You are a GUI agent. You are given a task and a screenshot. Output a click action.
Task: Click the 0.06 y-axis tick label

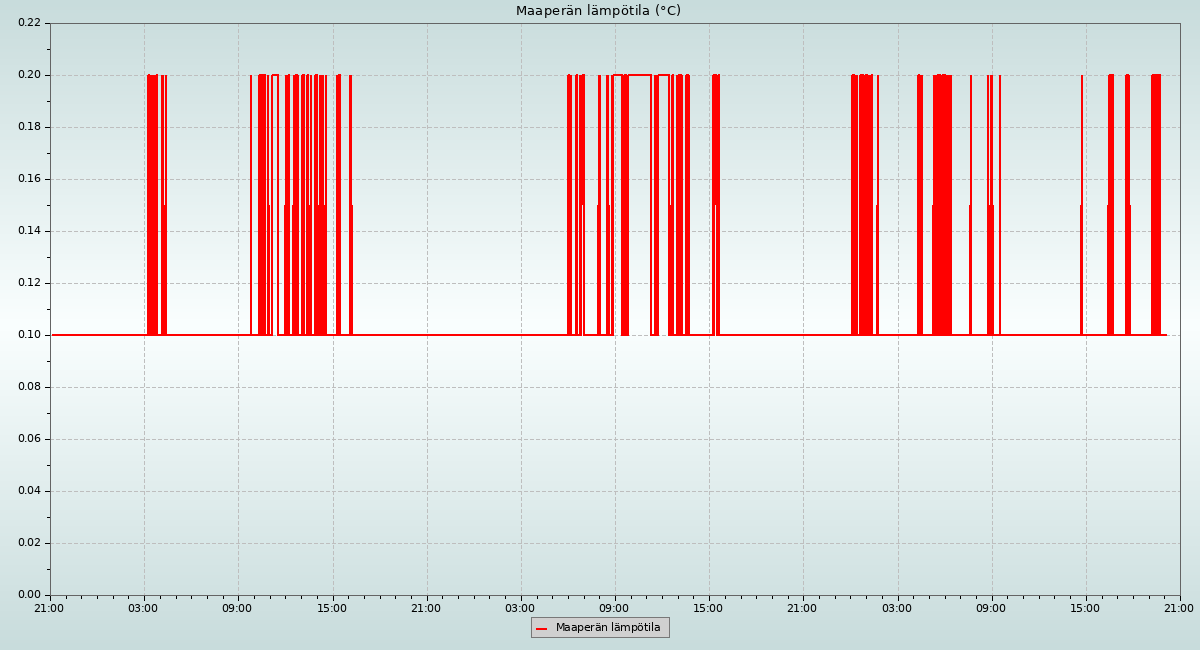29,439
